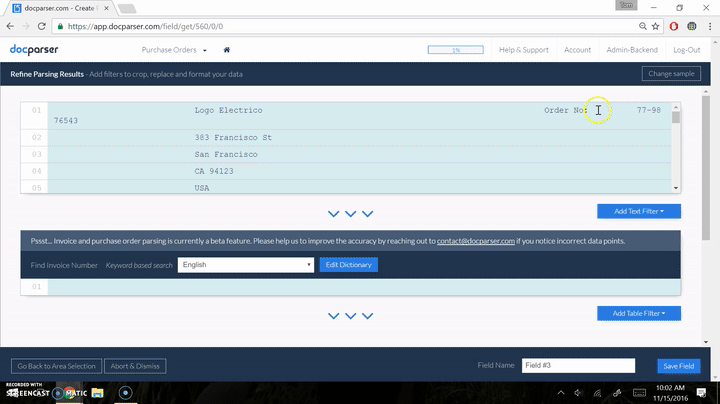
Task: Click the Field Name input box
Action: [x=578, y=366]
